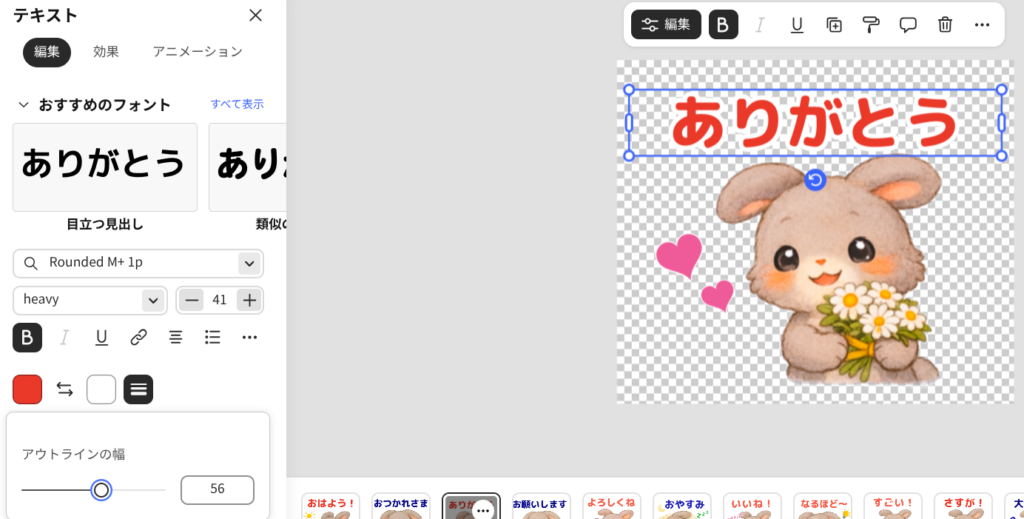Toggle bold in the left text panel
Screen dimensions: 1024x519
click(x=27, y=338)
